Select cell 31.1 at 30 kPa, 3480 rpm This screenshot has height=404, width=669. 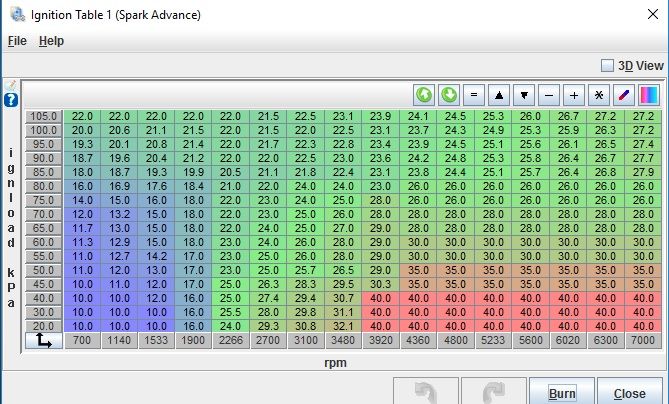tap(343, 312)
